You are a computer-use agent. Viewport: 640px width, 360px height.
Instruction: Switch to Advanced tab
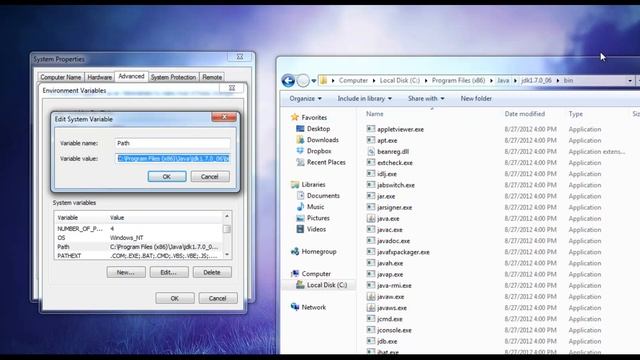point(131,76)
